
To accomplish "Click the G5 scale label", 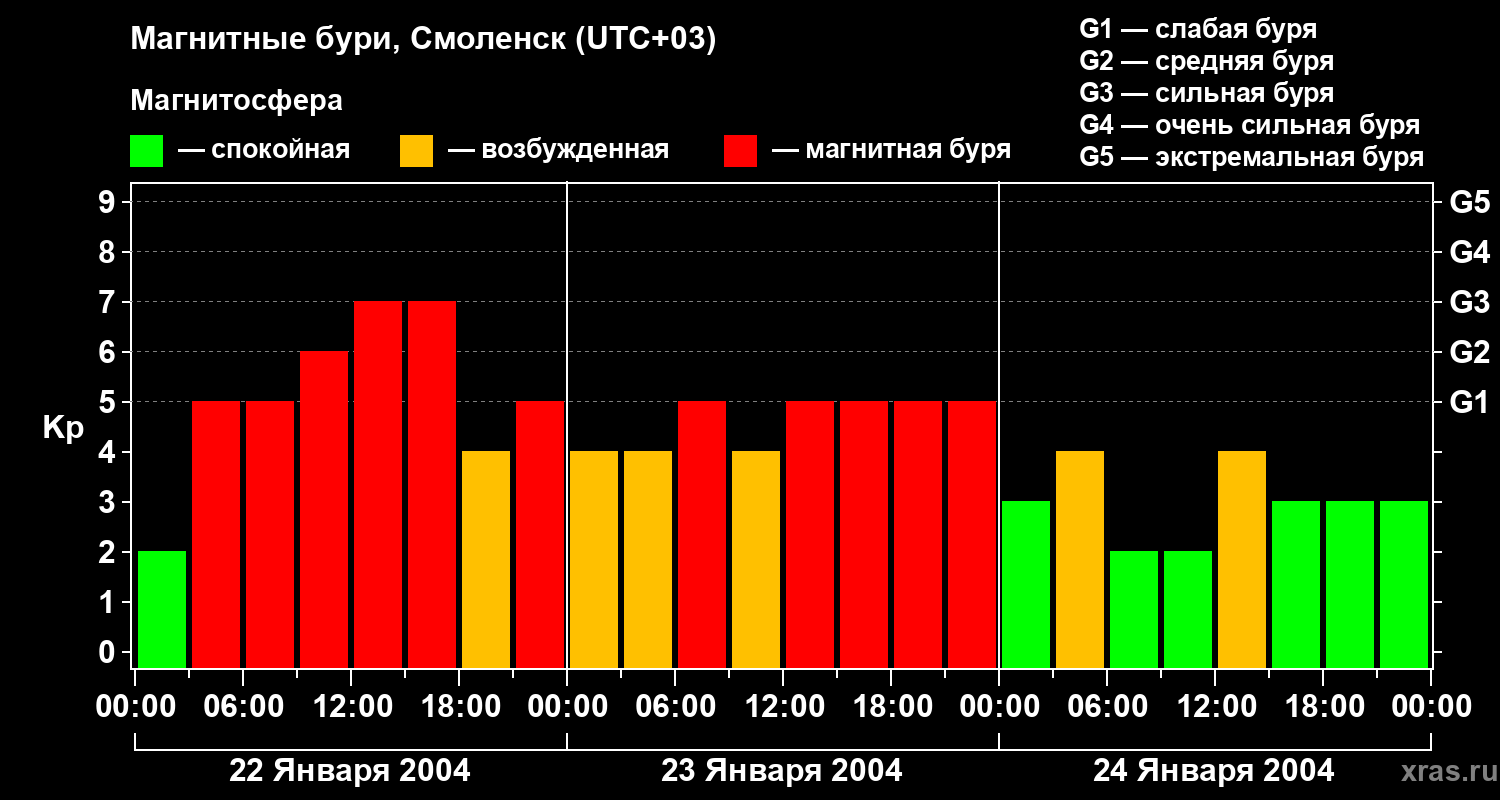I will (x=1469, y=202).
